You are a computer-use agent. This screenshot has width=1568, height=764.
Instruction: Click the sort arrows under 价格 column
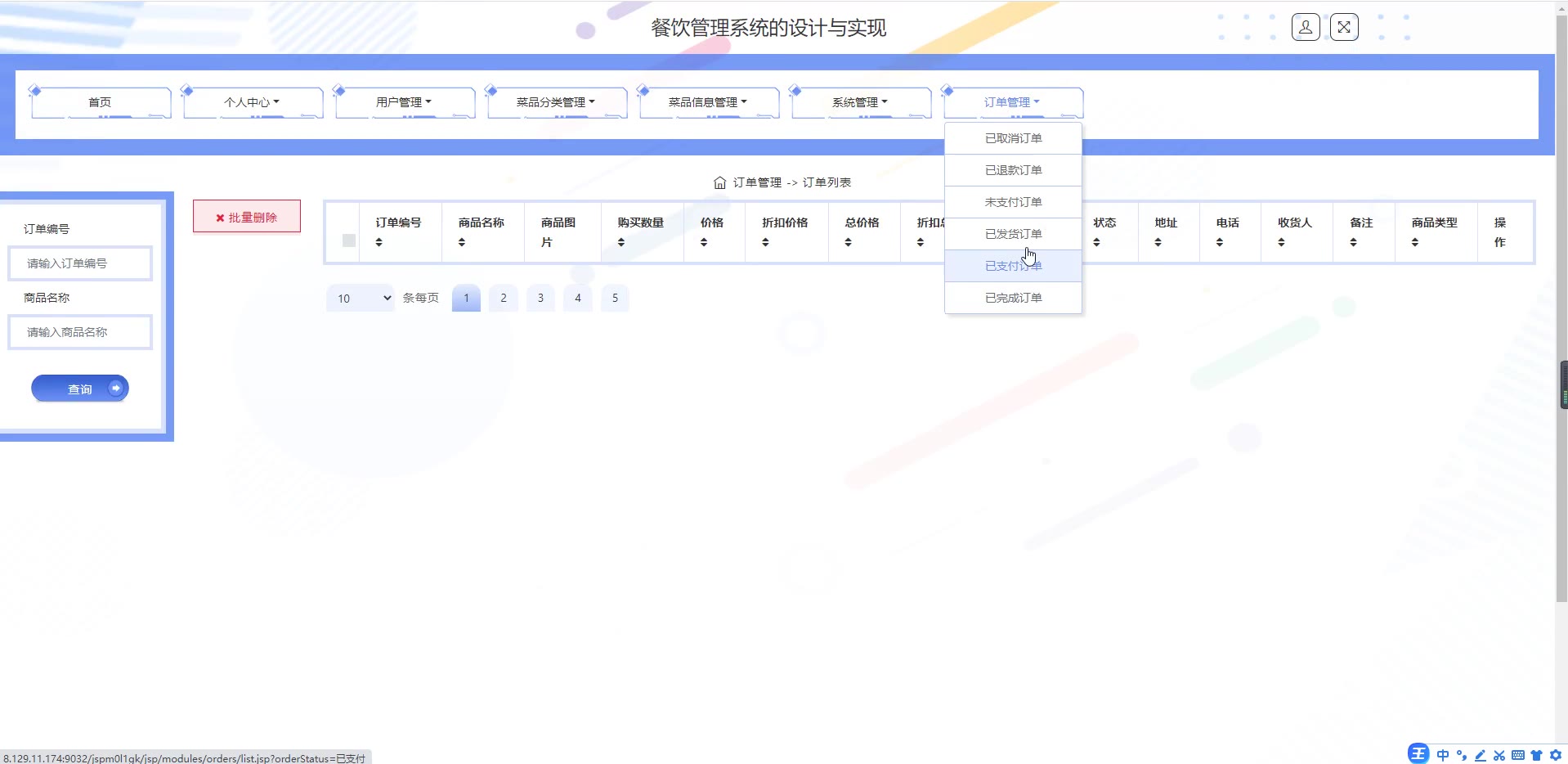click(704, 242)
